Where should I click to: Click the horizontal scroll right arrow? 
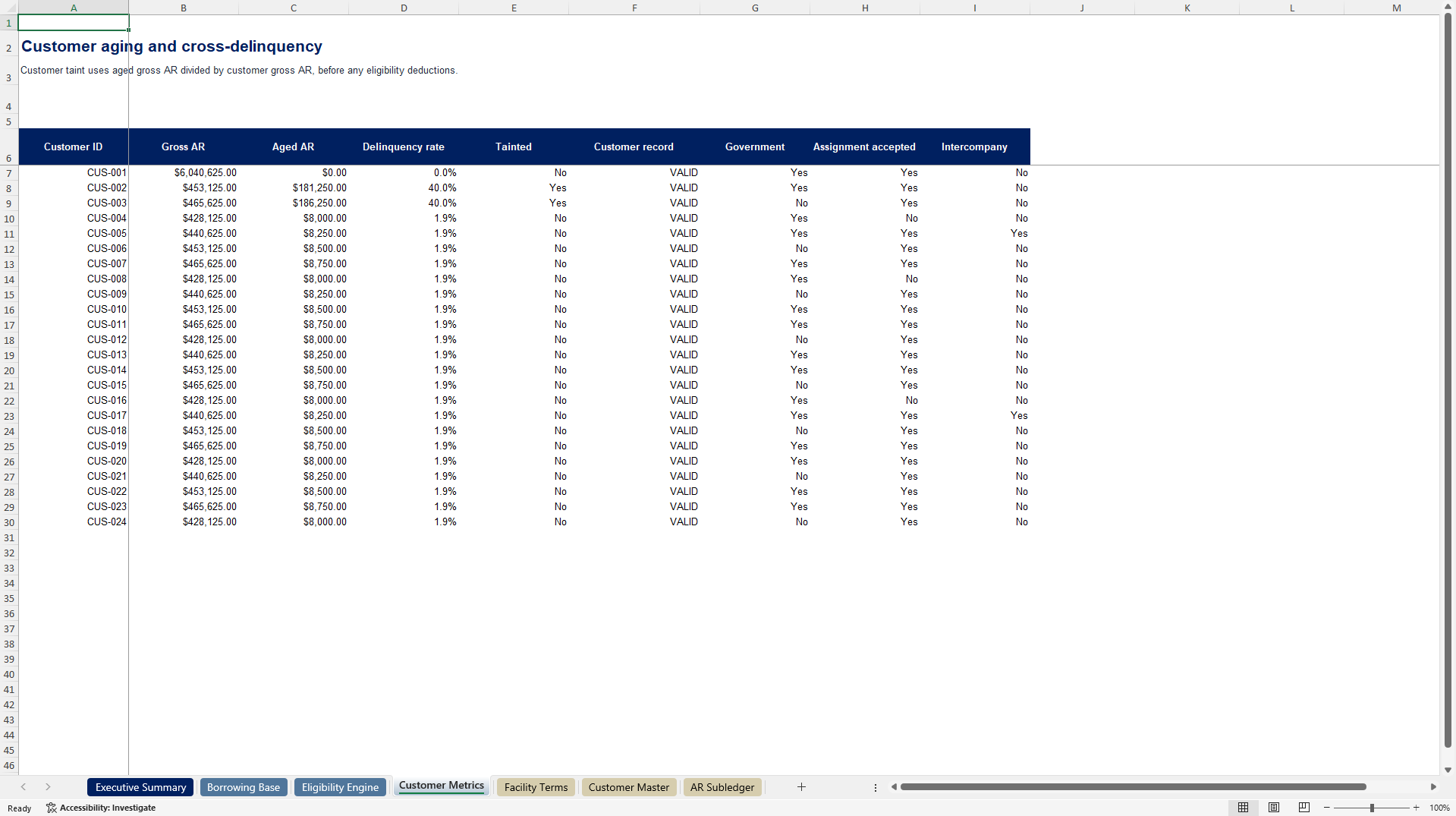(x=1433, y=787)
